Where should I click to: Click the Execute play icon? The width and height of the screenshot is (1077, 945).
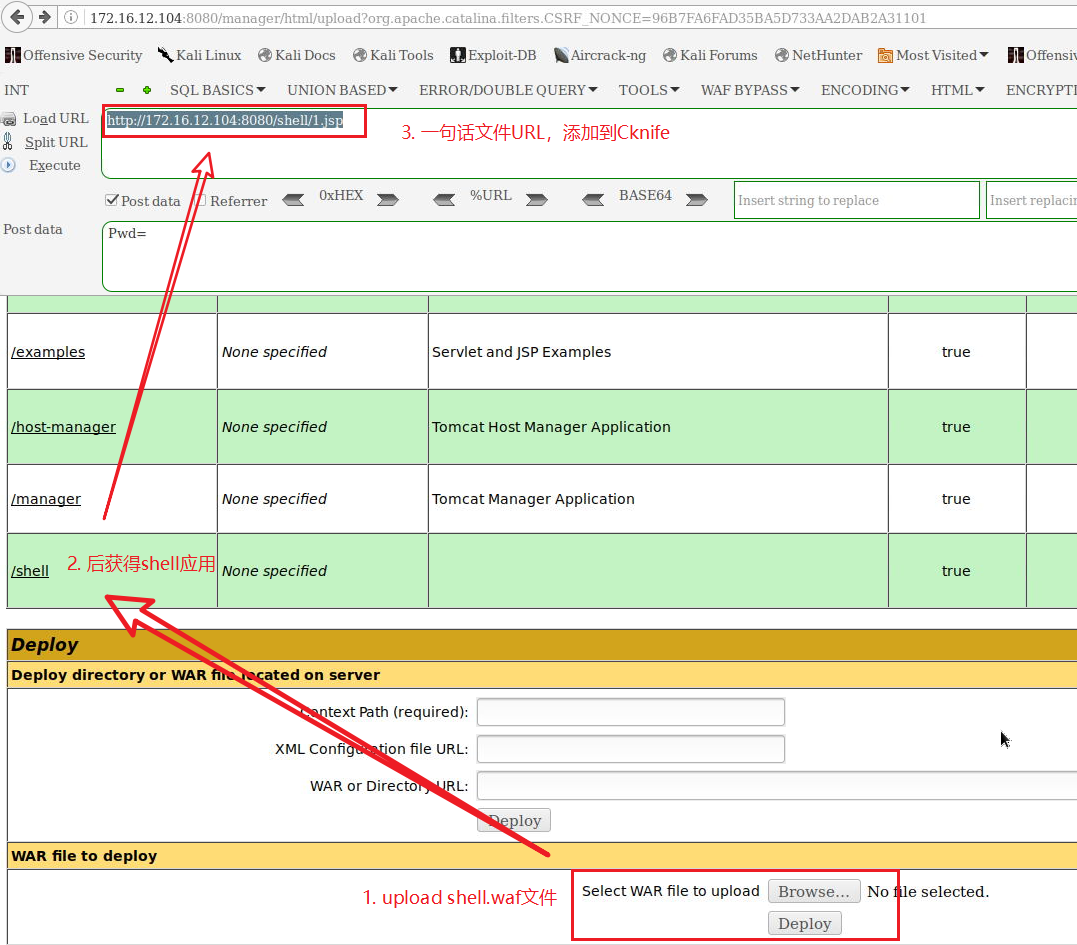[9, 165]
